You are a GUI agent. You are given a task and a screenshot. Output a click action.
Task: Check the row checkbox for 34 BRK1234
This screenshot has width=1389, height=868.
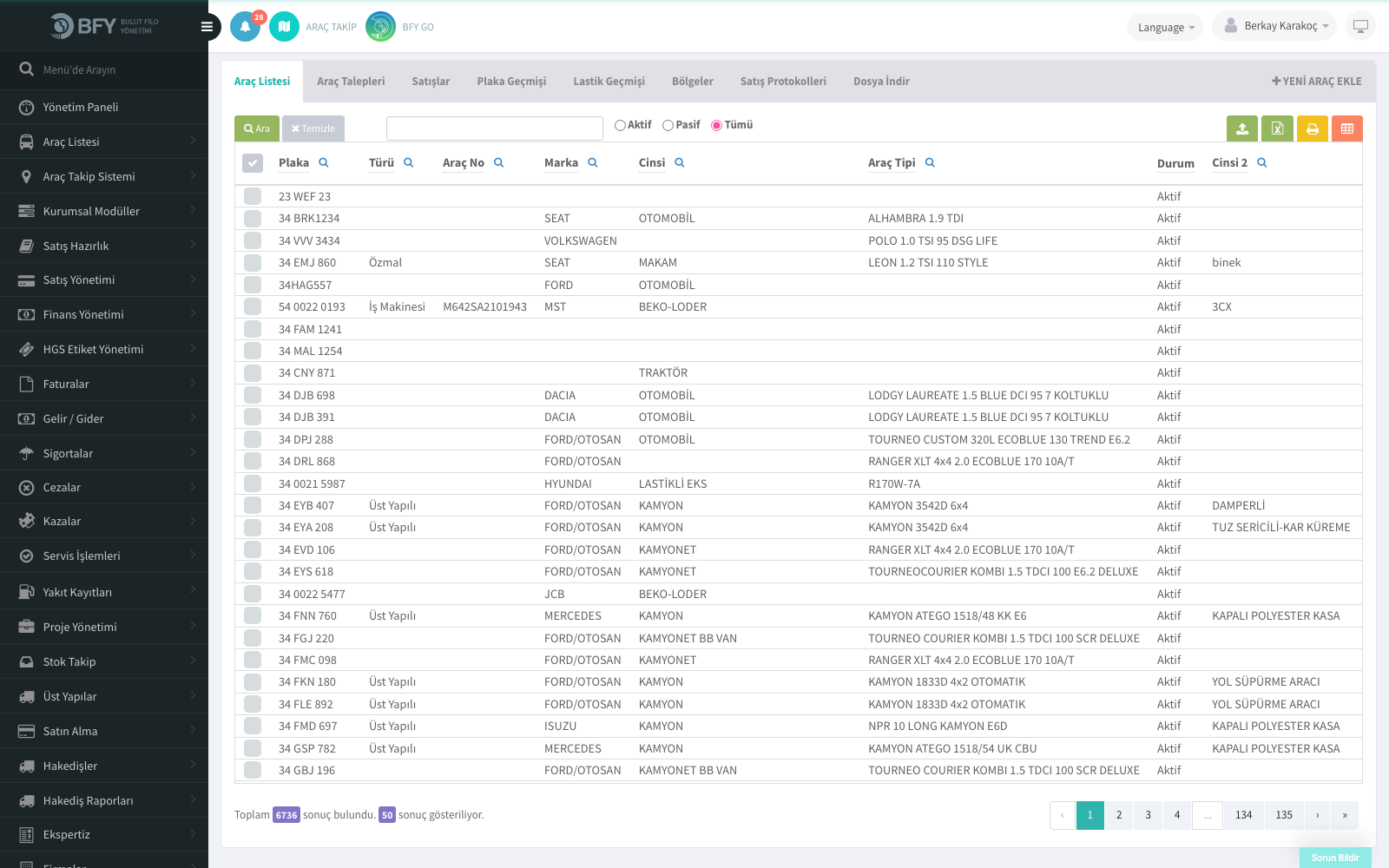(x=253, y=218)
